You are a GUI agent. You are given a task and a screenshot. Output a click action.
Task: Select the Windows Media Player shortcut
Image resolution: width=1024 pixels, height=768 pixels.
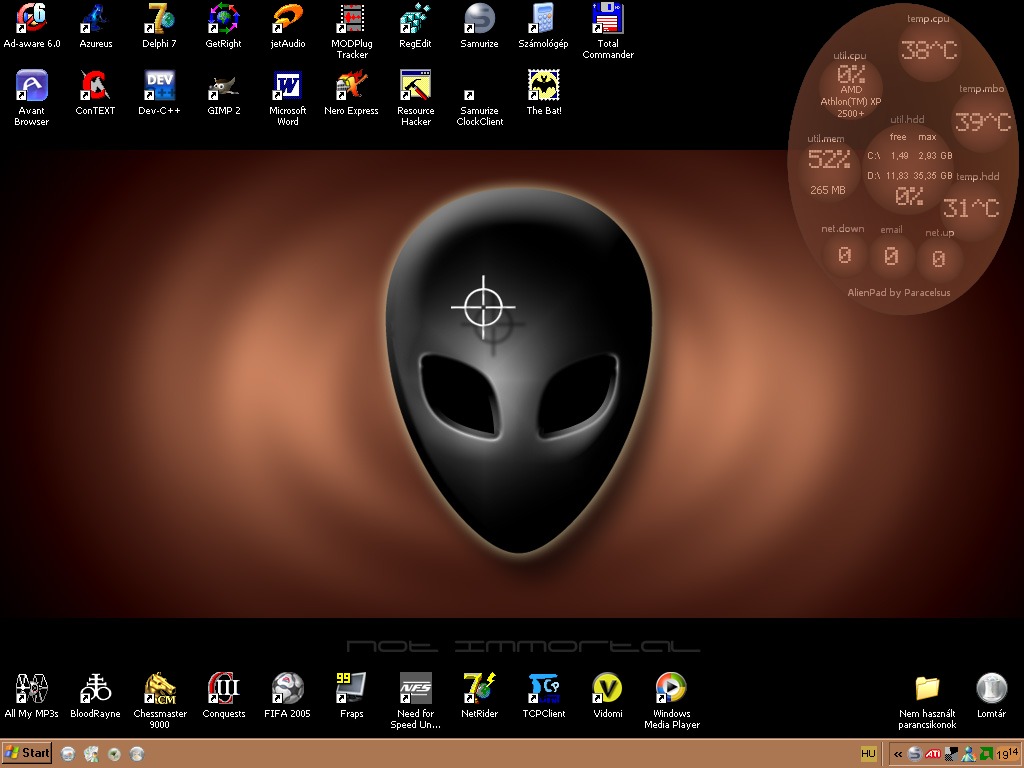(672, 688)
